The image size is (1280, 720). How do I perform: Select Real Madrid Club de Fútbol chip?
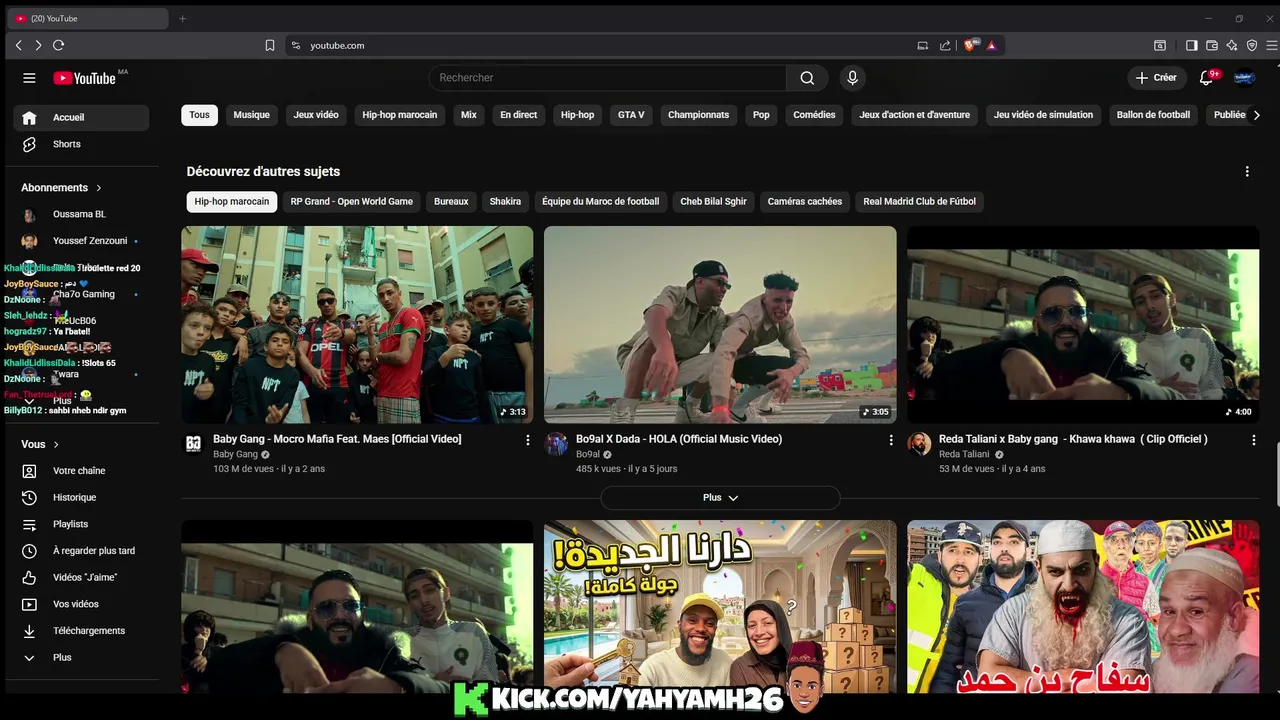pos(919,201)
